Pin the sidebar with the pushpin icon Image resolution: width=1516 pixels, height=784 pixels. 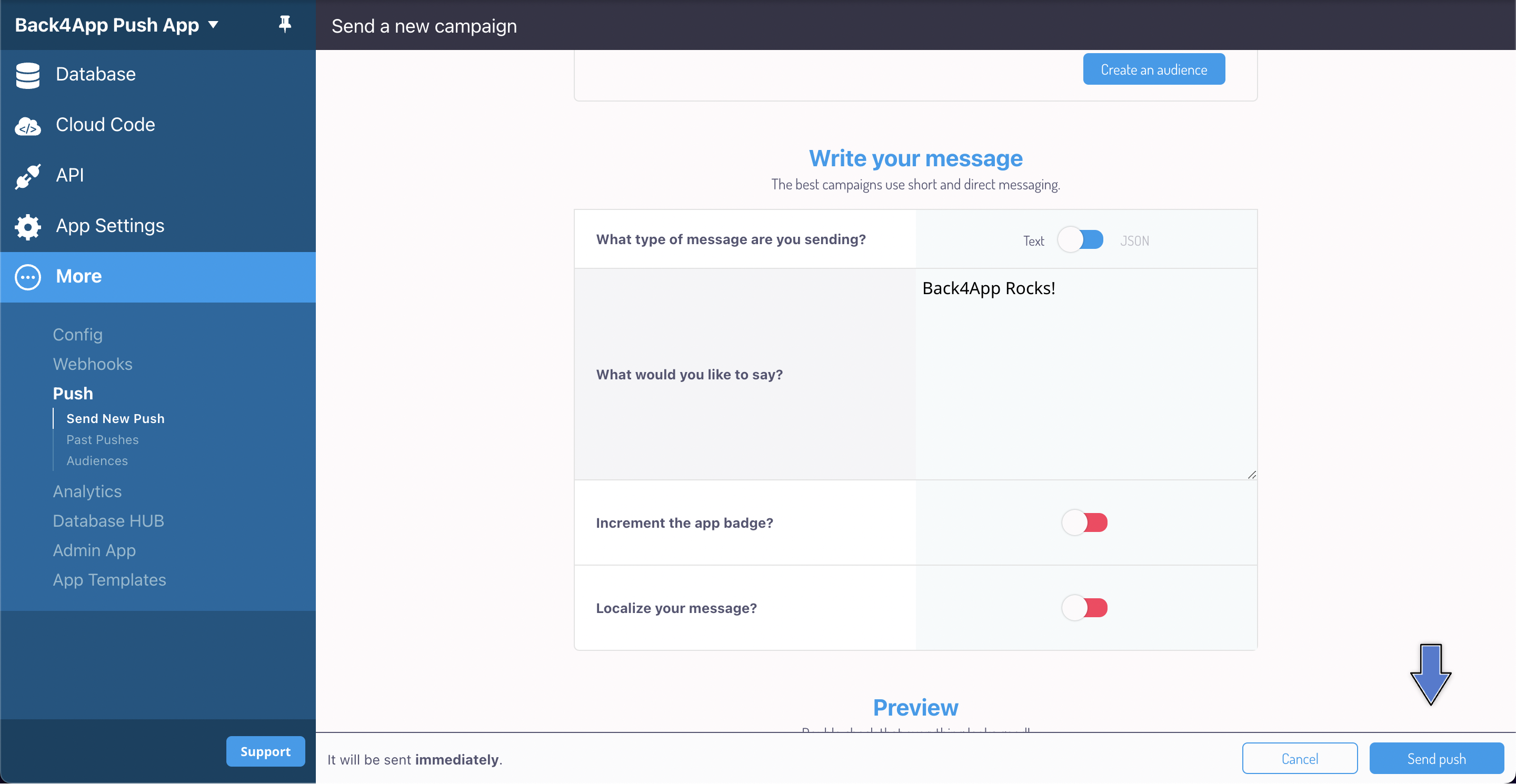[x=285, y=24]
